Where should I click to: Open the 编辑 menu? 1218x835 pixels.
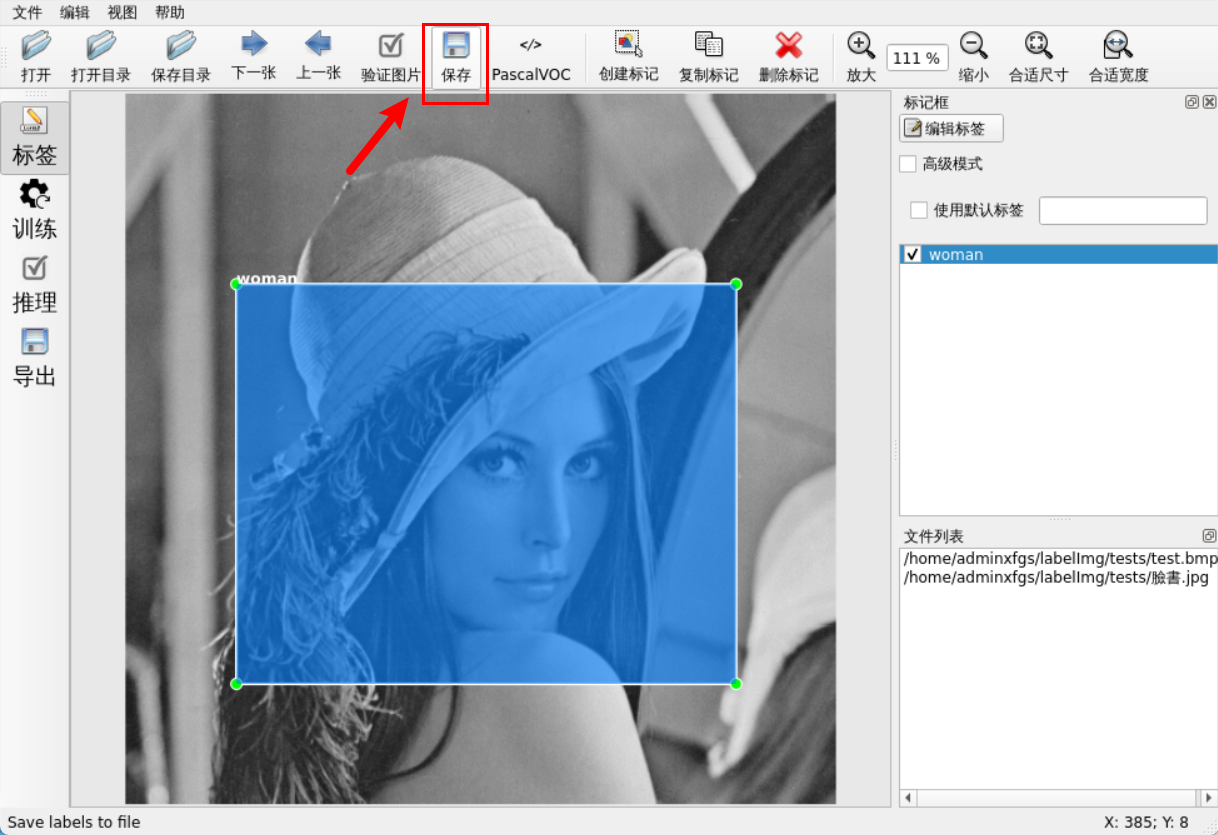[75, 13]
